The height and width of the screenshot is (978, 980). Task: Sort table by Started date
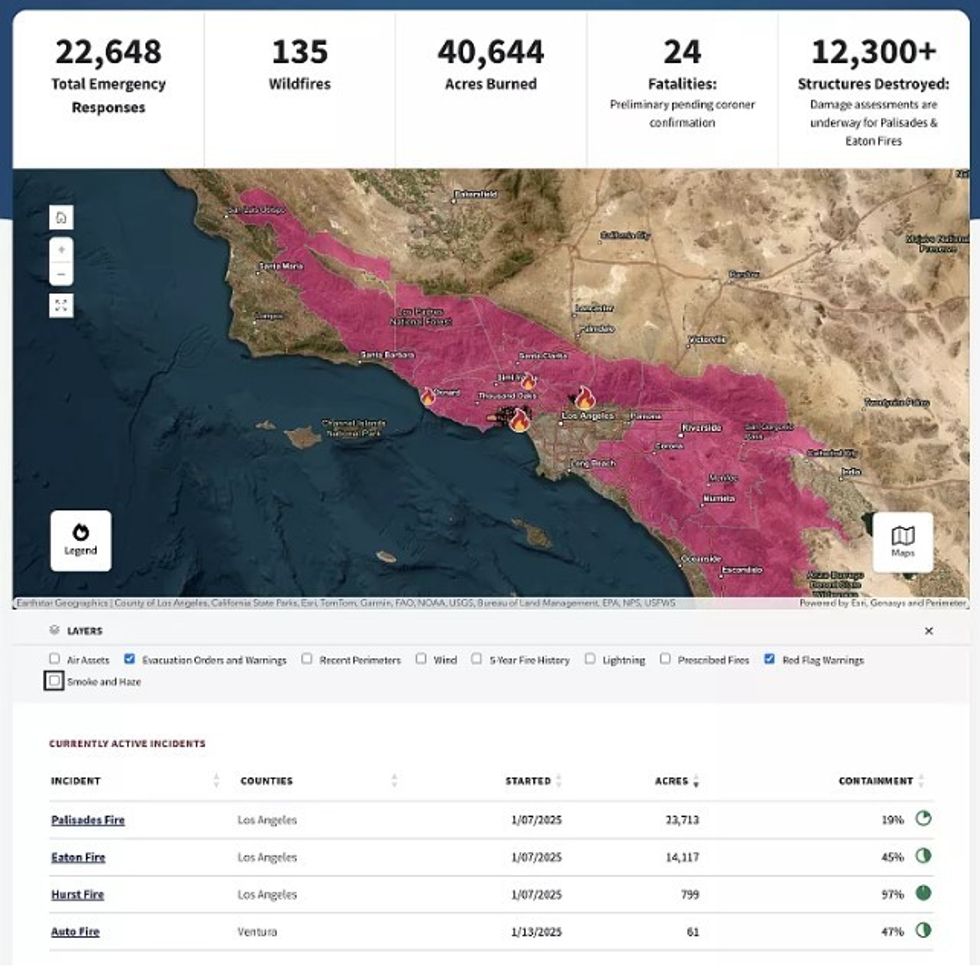533,781
